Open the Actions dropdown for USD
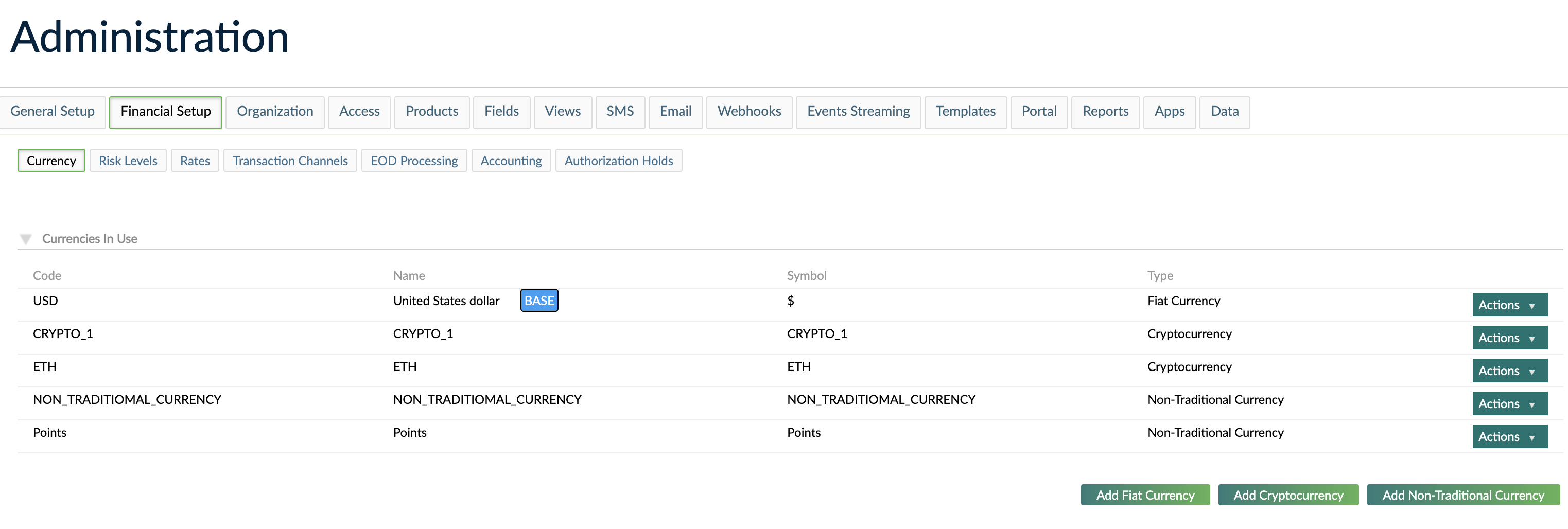 pyautogui.click(x=1509, y=304)
